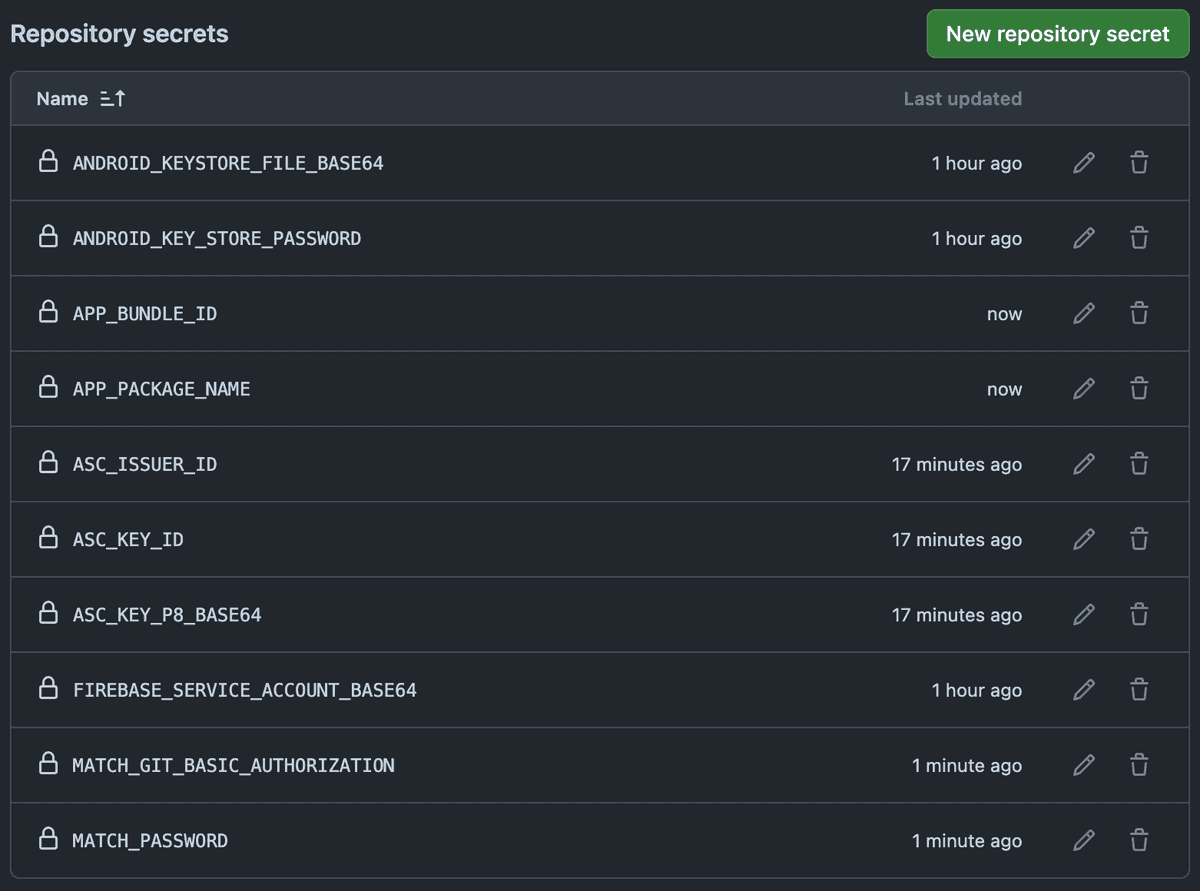Edit the ASC_ISSUER_ID secret value

(1084, 464)
